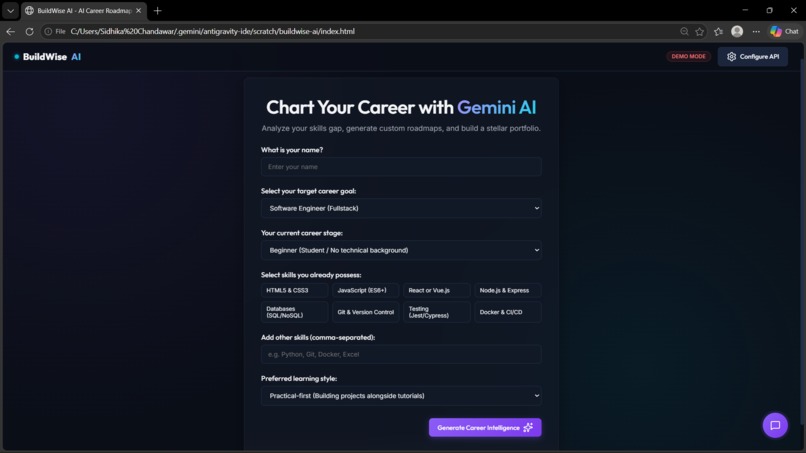
Task: Restore down the browser window
Action: coord(770,10)
